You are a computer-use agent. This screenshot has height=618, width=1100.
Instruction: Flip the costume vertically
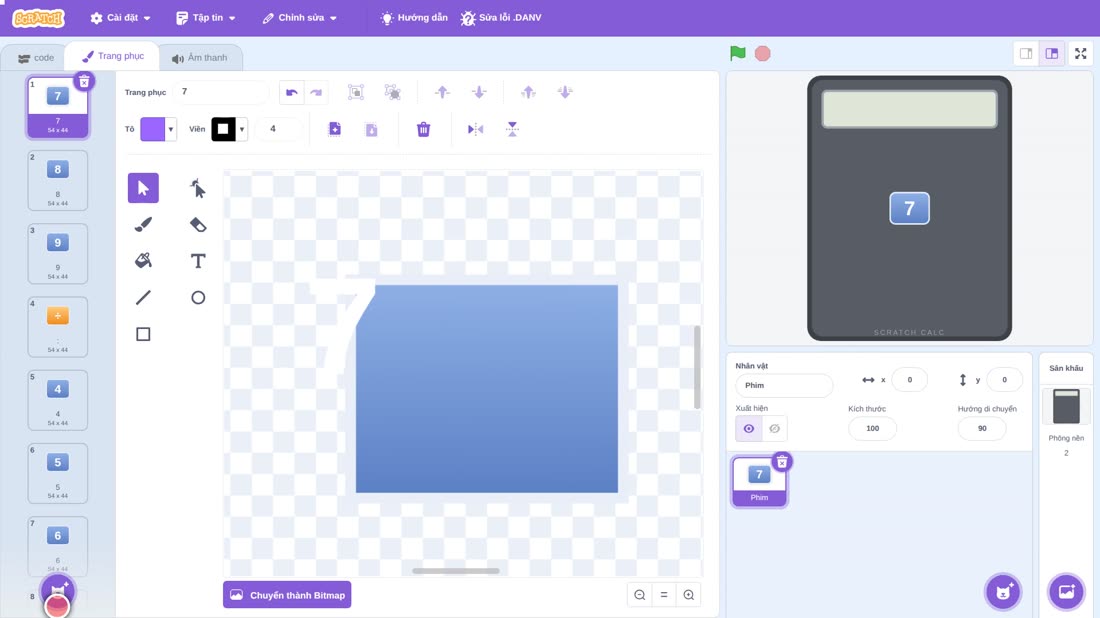512,129
